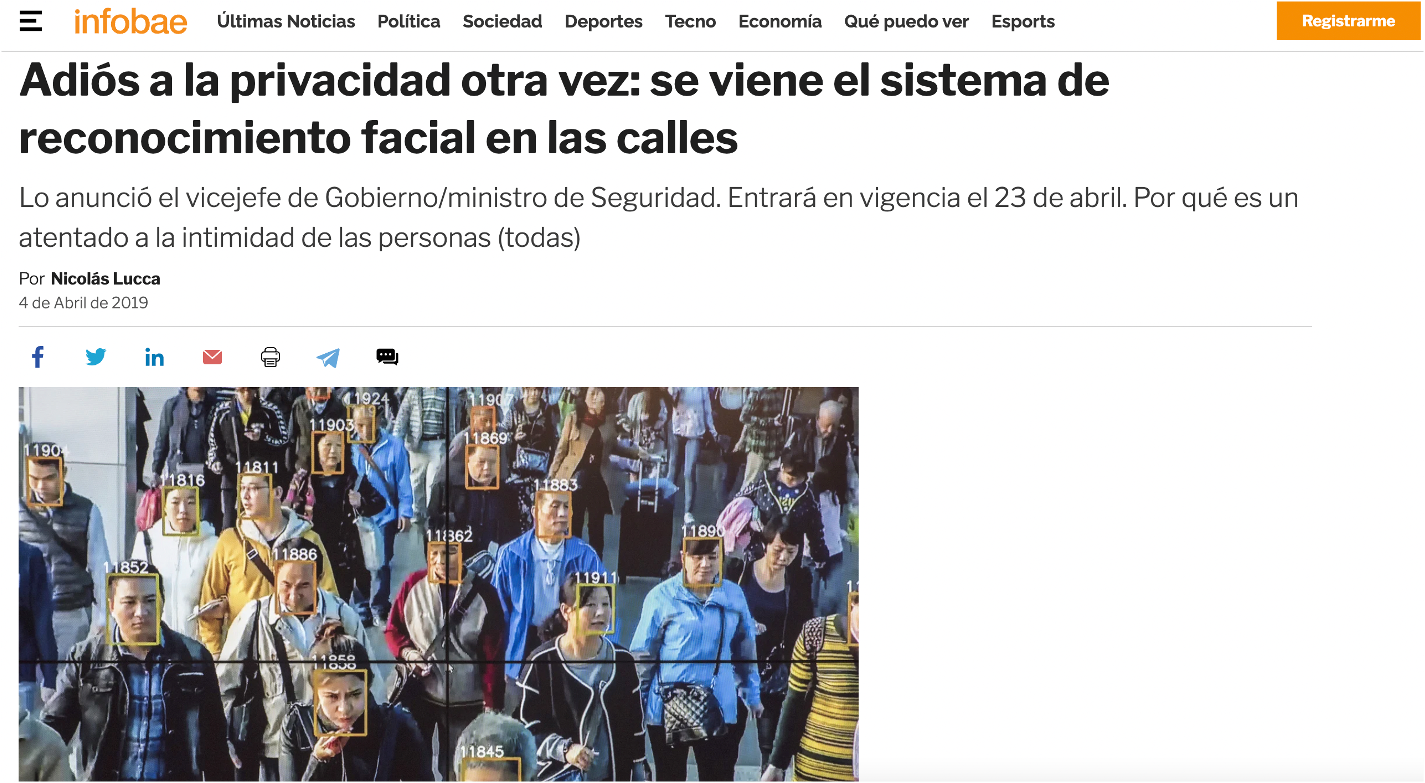
Task: Go to Últimas Noticias section
Action: coord(286,21)
